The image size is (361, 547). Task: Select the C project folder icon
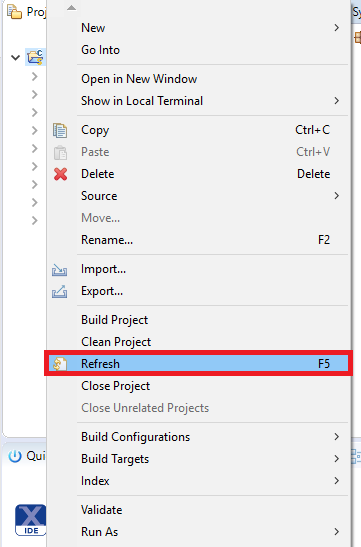(x=35, y=57)
